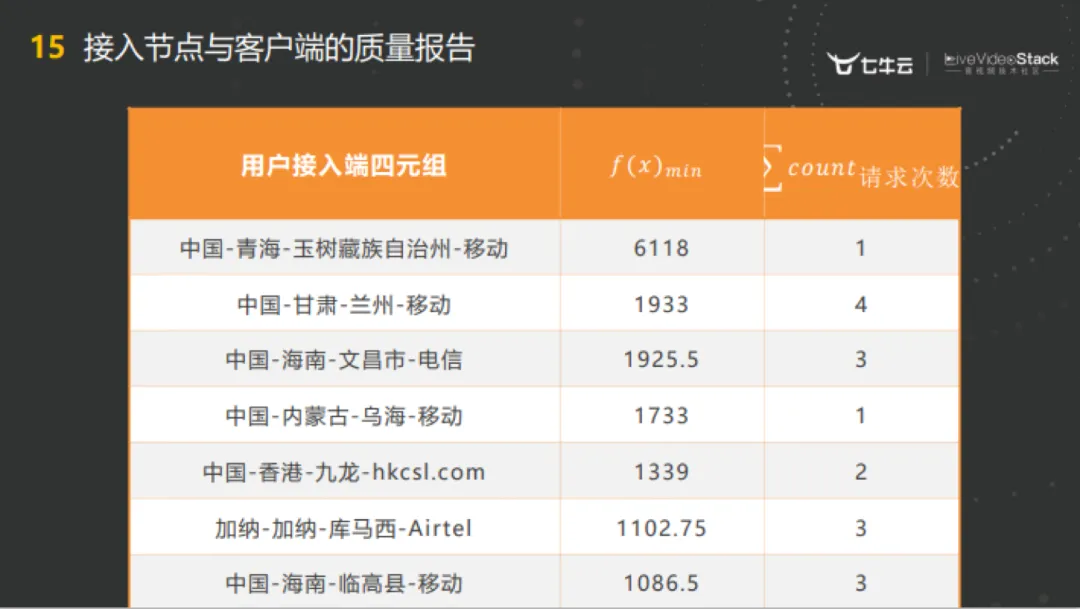Click the request count 4 for 兰州
Viewport: 1080px width, 609px height.
pyautogui.click(x=861, y=304)
